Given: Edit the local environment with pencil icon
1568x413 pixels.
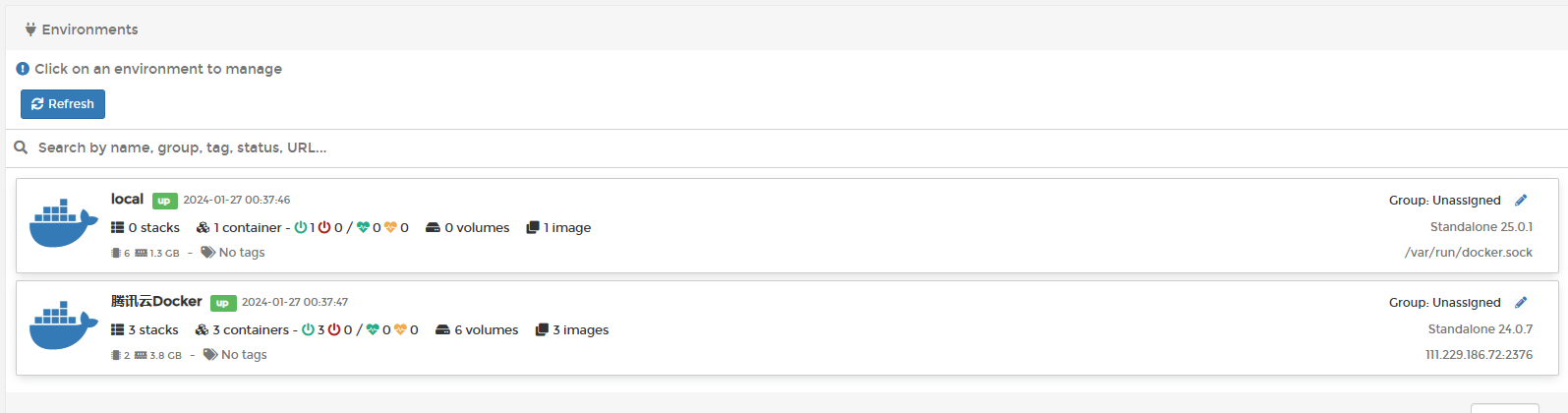Looking at the screenshot, I should pos(1521,201).
